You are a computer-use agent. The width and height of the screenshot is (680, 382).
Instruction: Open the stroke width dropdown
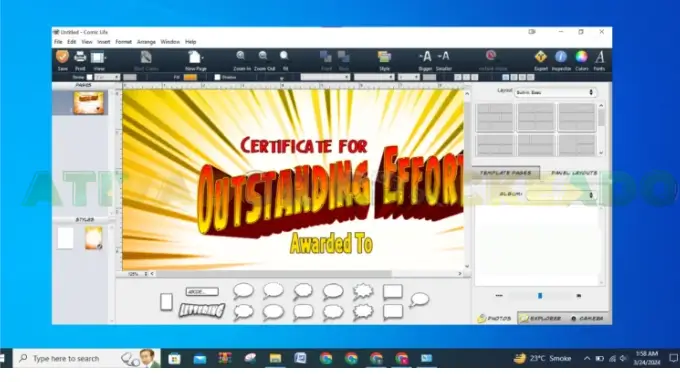tap(107, 77)
